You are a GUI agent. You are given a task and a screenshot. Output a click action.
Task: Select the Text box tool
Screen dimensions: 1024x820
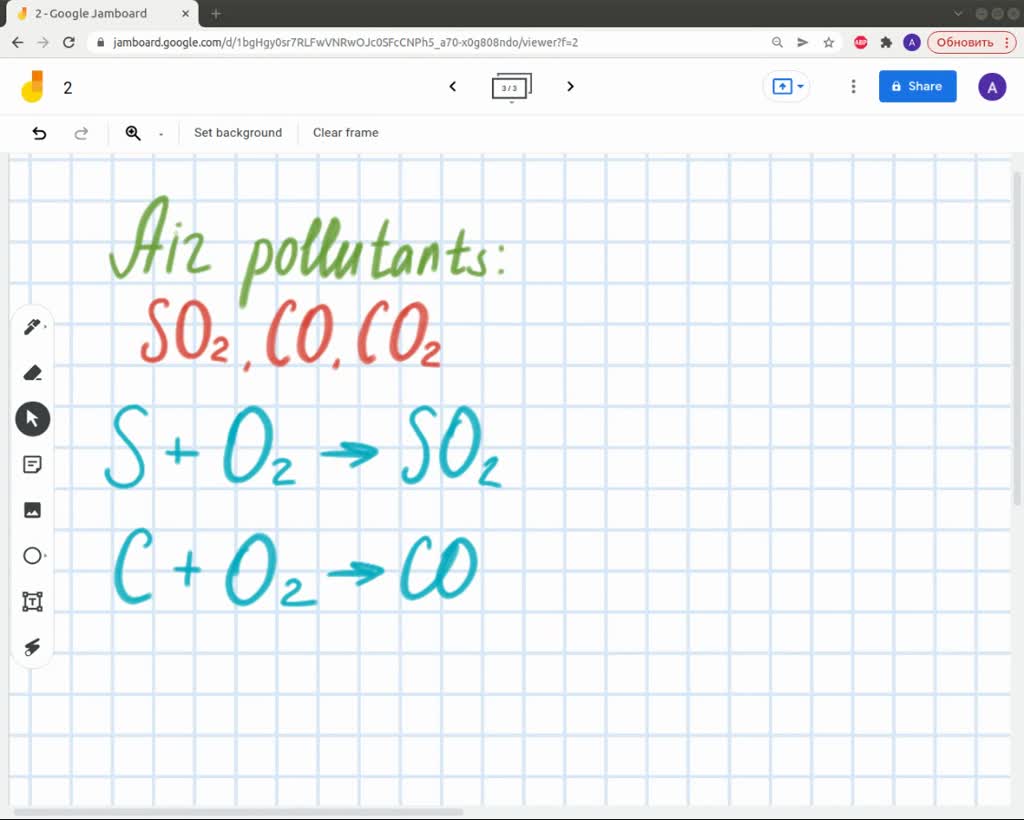(33, 601)
